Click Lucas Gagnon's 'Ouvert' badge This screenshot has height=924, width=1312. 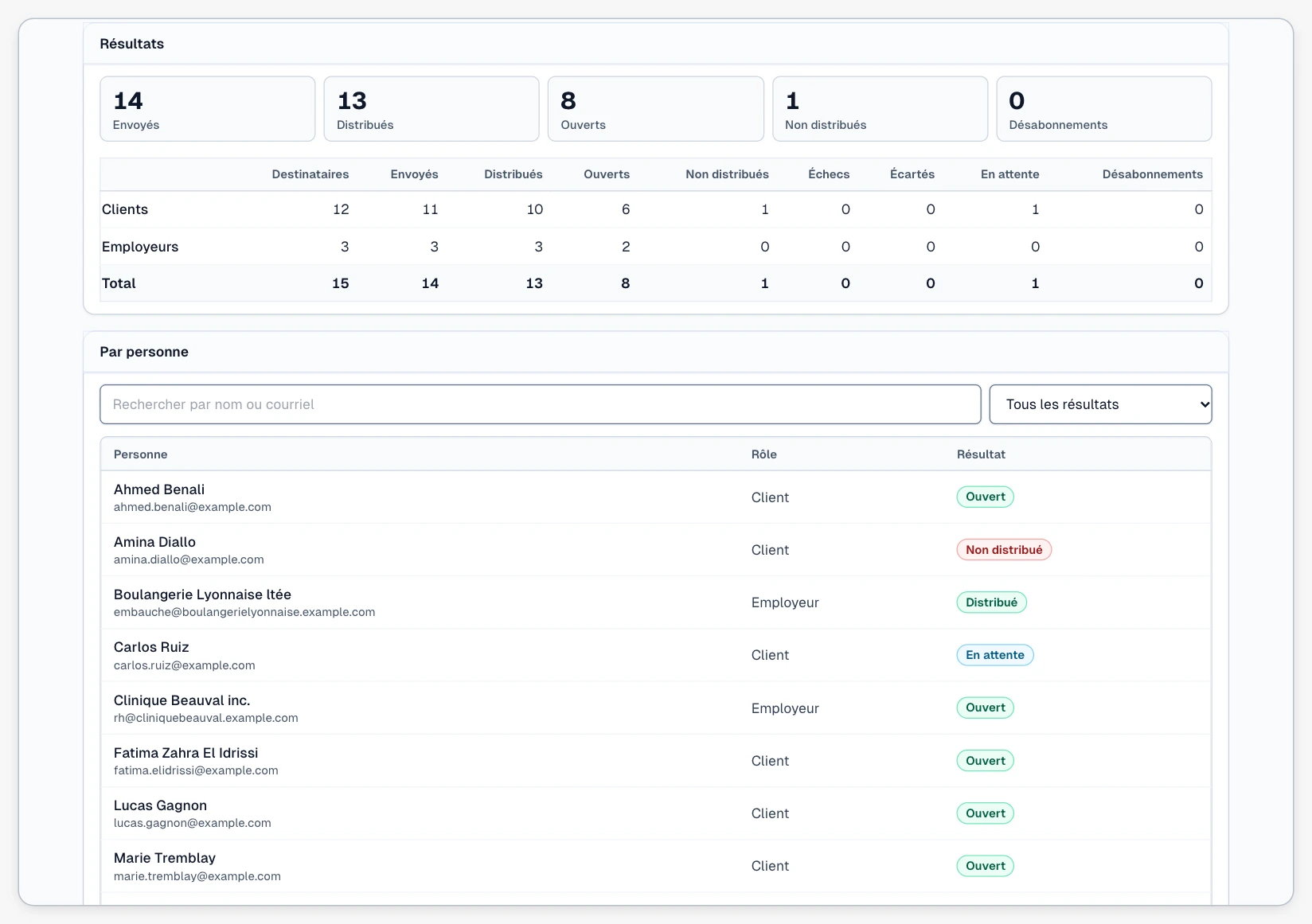click(x=985, y=813)
